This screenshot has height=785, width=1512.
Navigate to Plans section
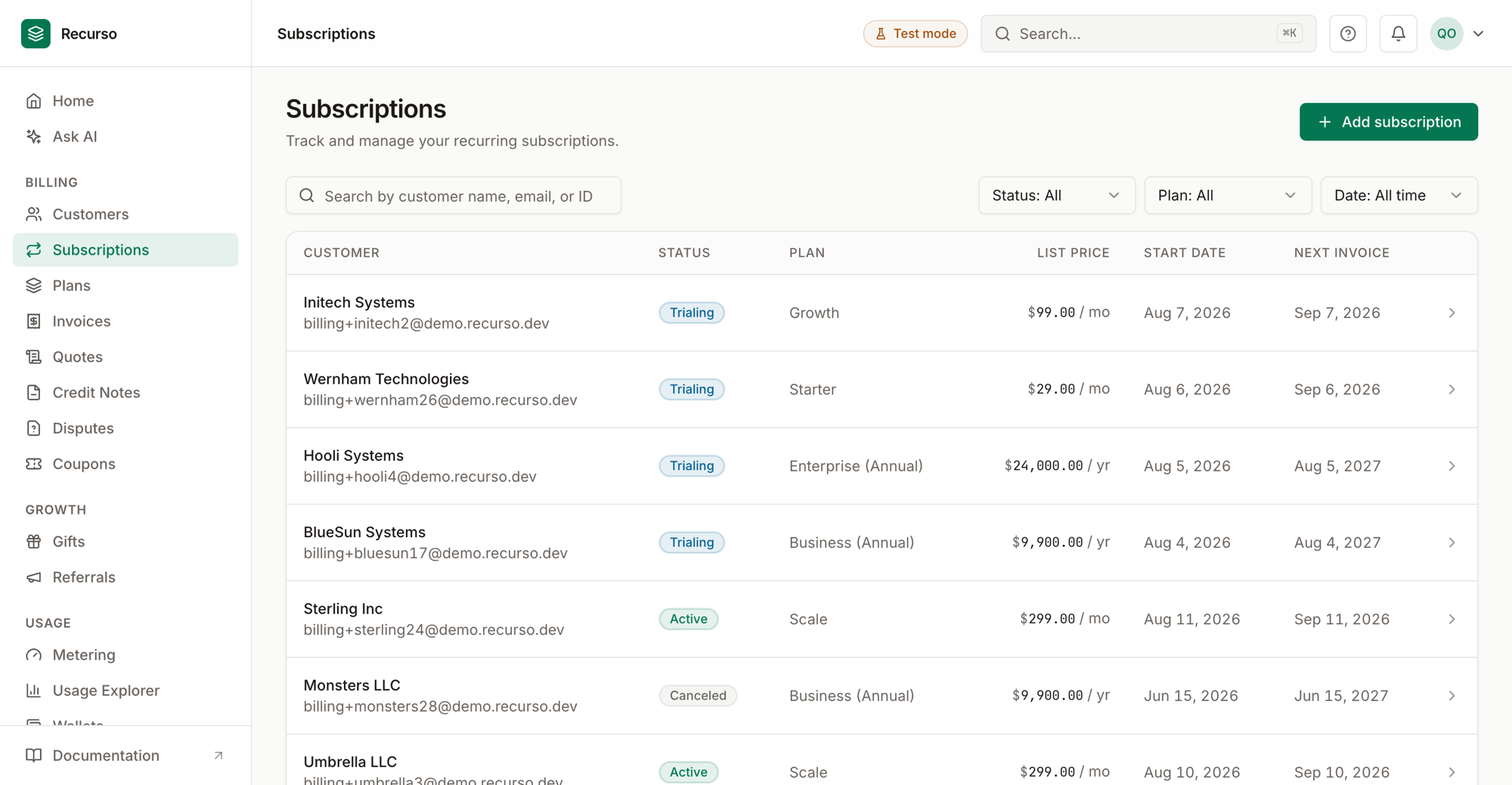click(125, 285)
